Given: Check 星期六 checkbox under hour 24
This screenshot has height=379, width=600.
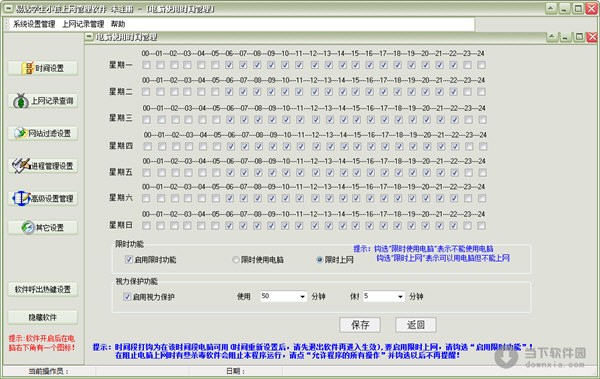Looking at the screenshot, I should [482, 198].
